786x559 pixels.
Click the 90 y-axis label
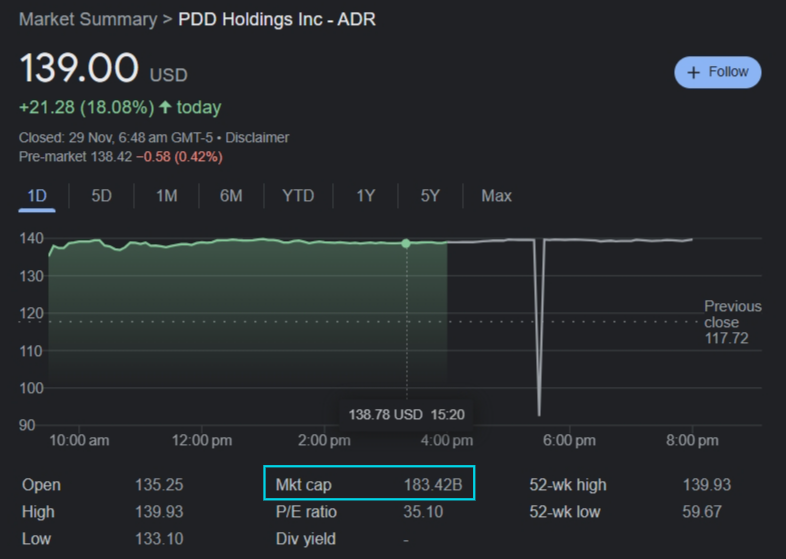point(27,426)
